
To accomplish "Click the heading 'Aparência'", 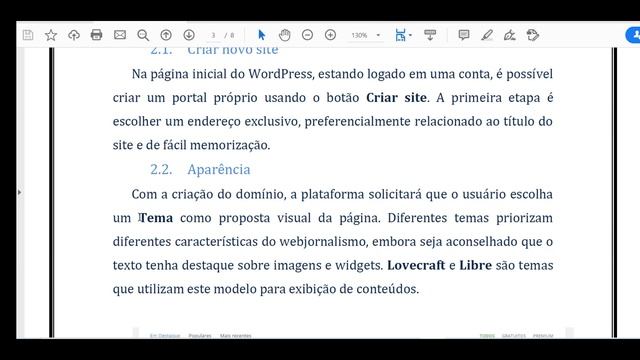I will pyautogui.click(x=219, y=169).
